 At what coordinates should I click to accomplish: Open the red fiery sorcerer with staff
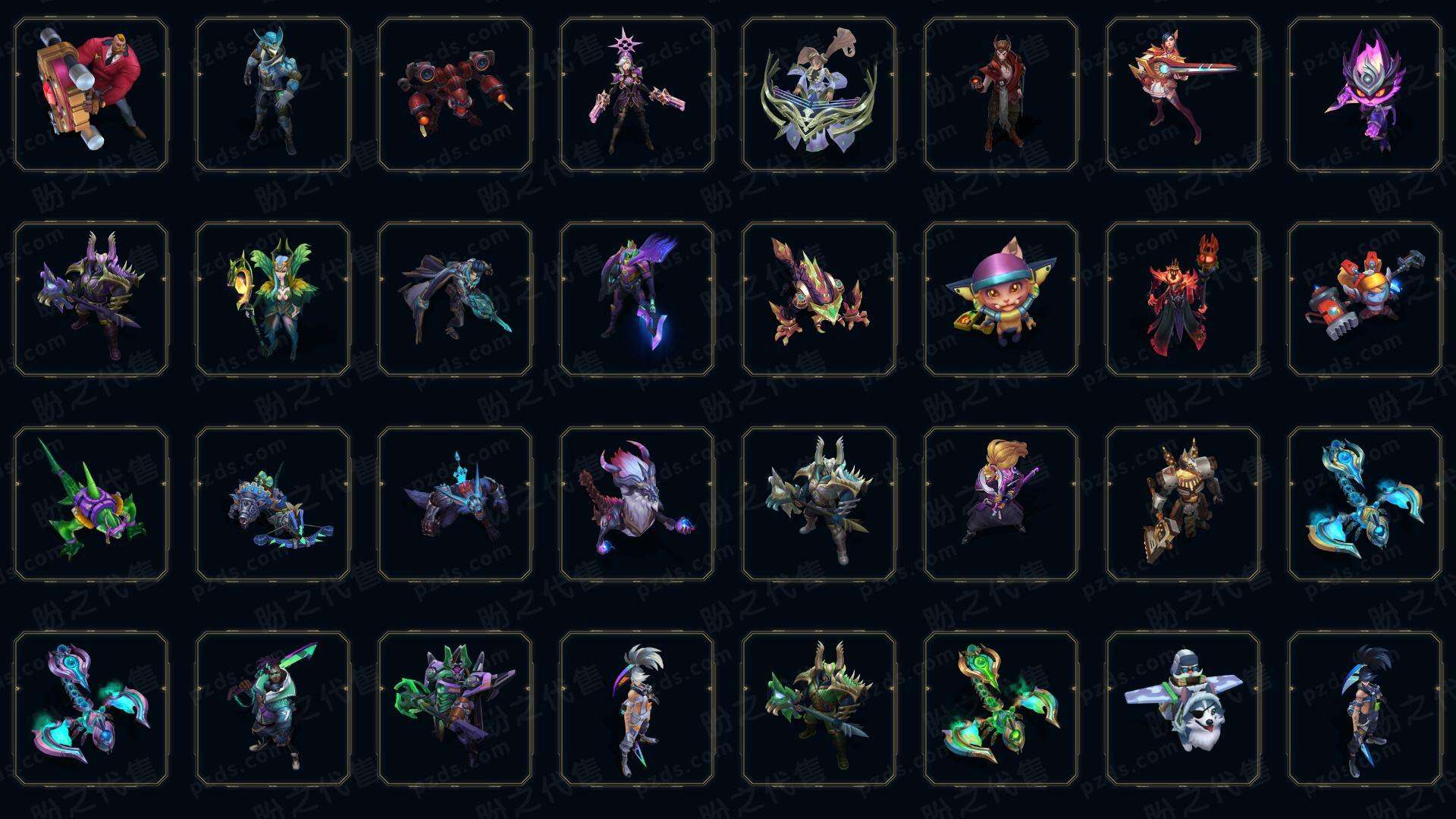(x=1183, y=299)
